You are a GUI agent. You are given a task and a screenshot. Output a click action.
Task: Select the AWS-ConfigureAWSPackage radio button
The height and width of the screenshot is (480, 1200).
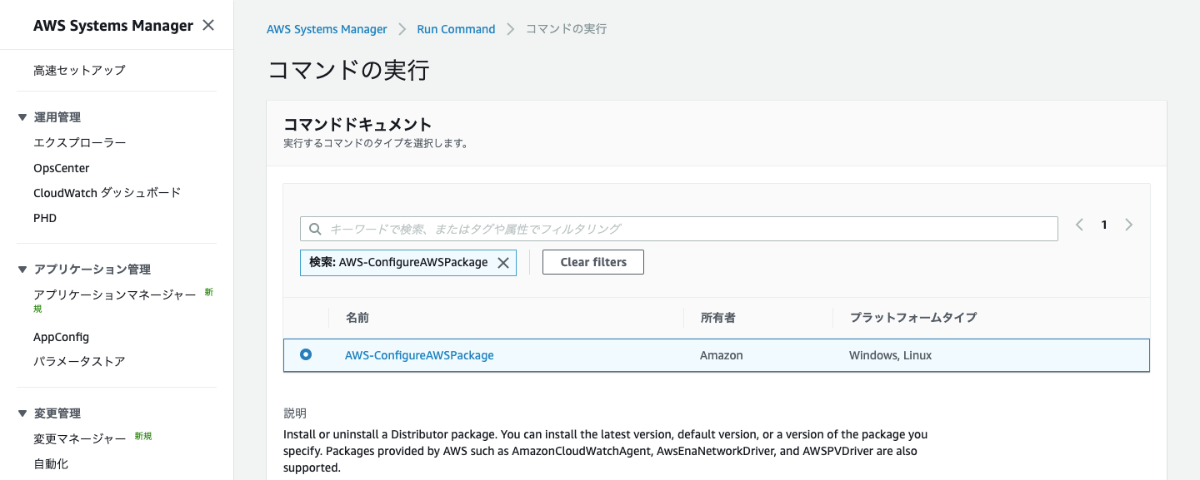click(x=306, y=354)
